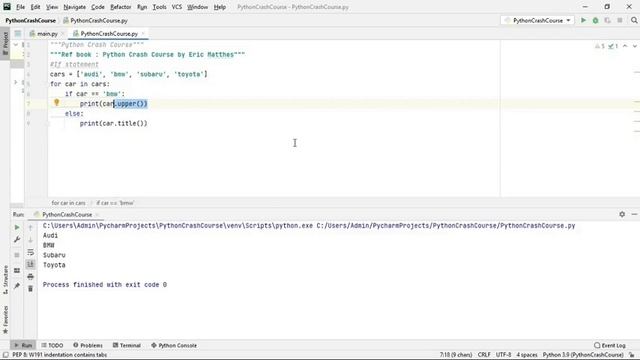Open Run panel wrench settings icon
Image resolution: width=640 pixels, height=360 pixels.
click(17, 240)
